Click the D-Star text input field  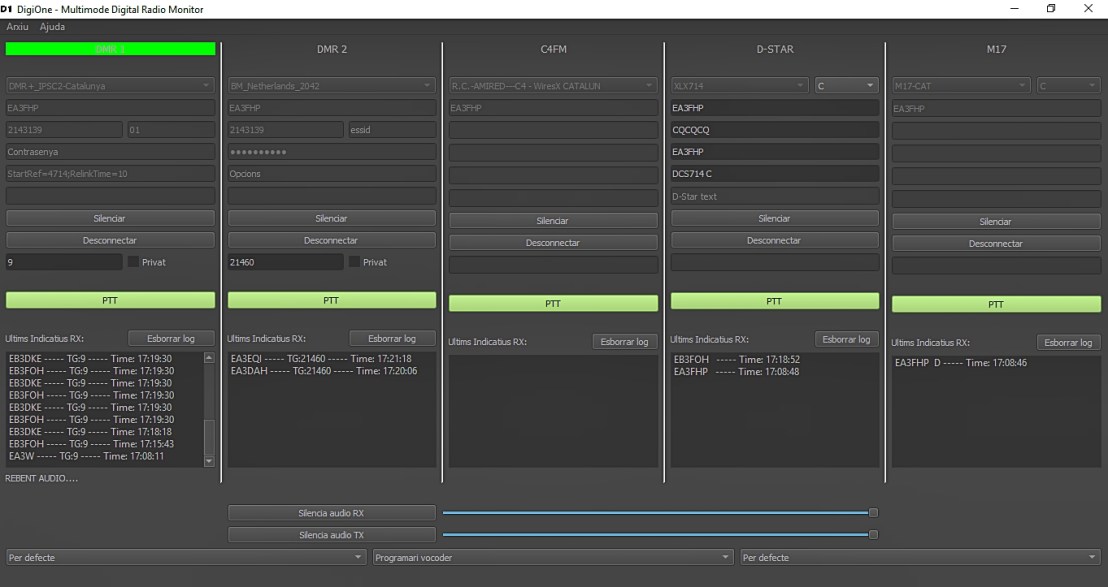(x=774, y=196)
